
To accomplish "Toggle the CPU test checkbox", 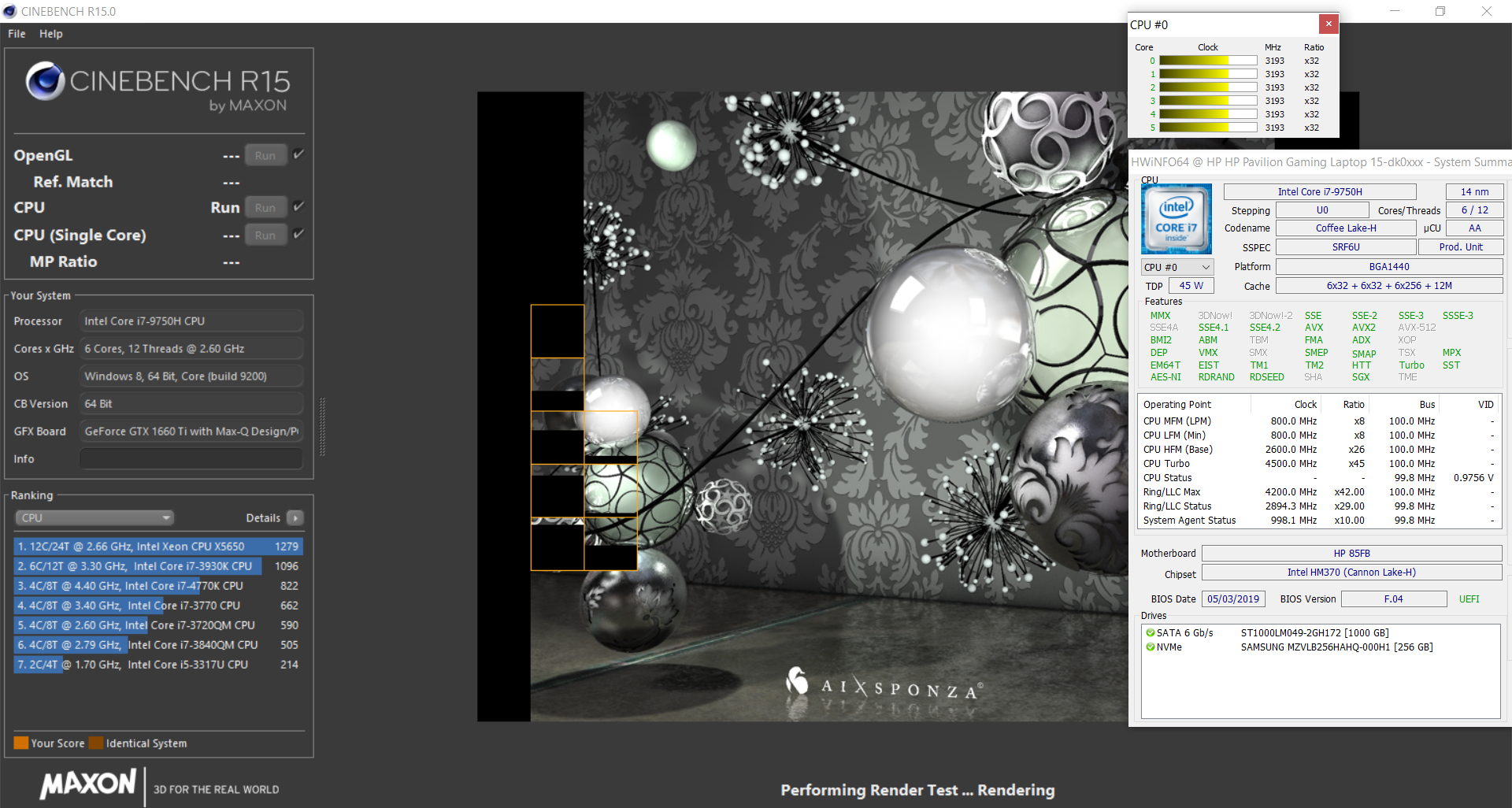I will (298, 206).
